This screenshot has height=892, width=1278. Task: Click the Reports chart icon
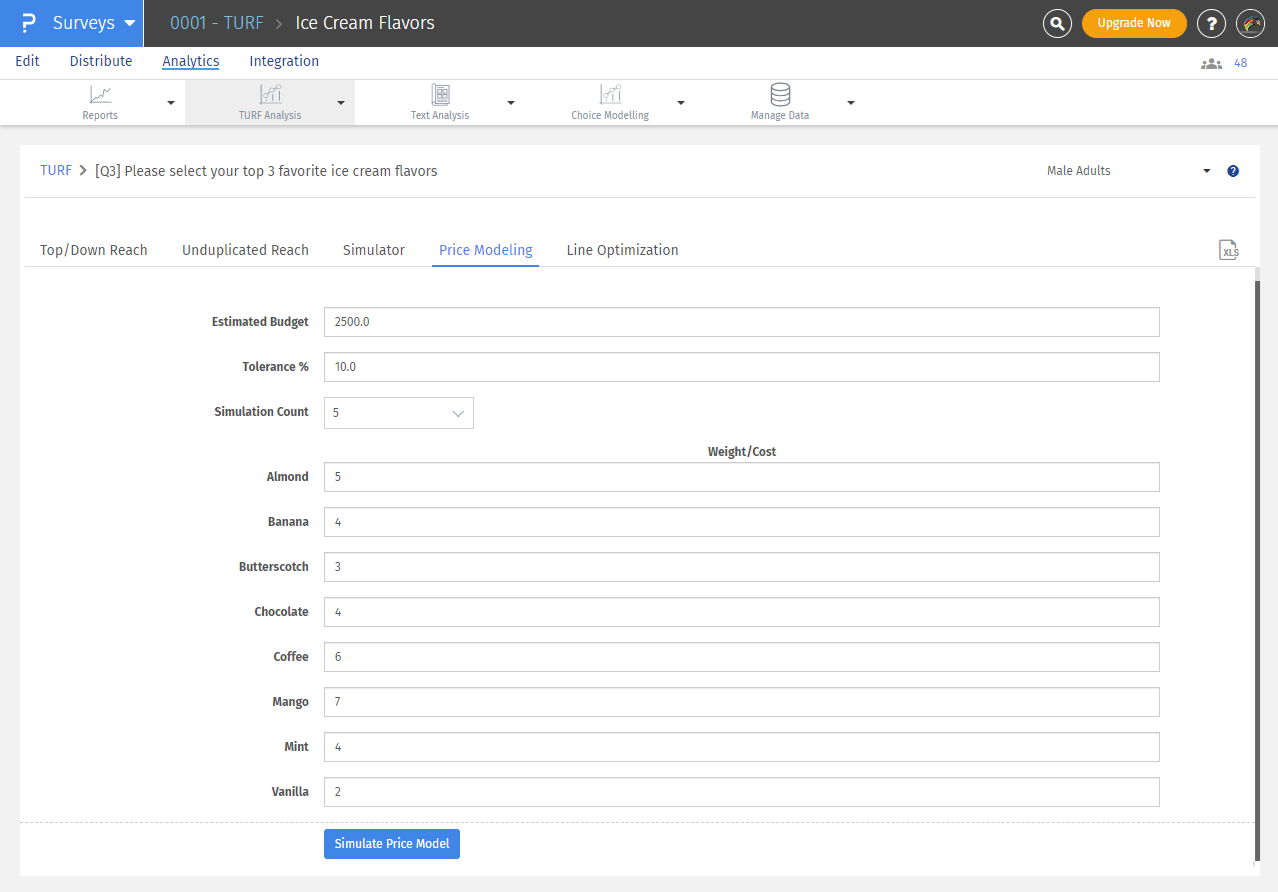tap(100, 95)
